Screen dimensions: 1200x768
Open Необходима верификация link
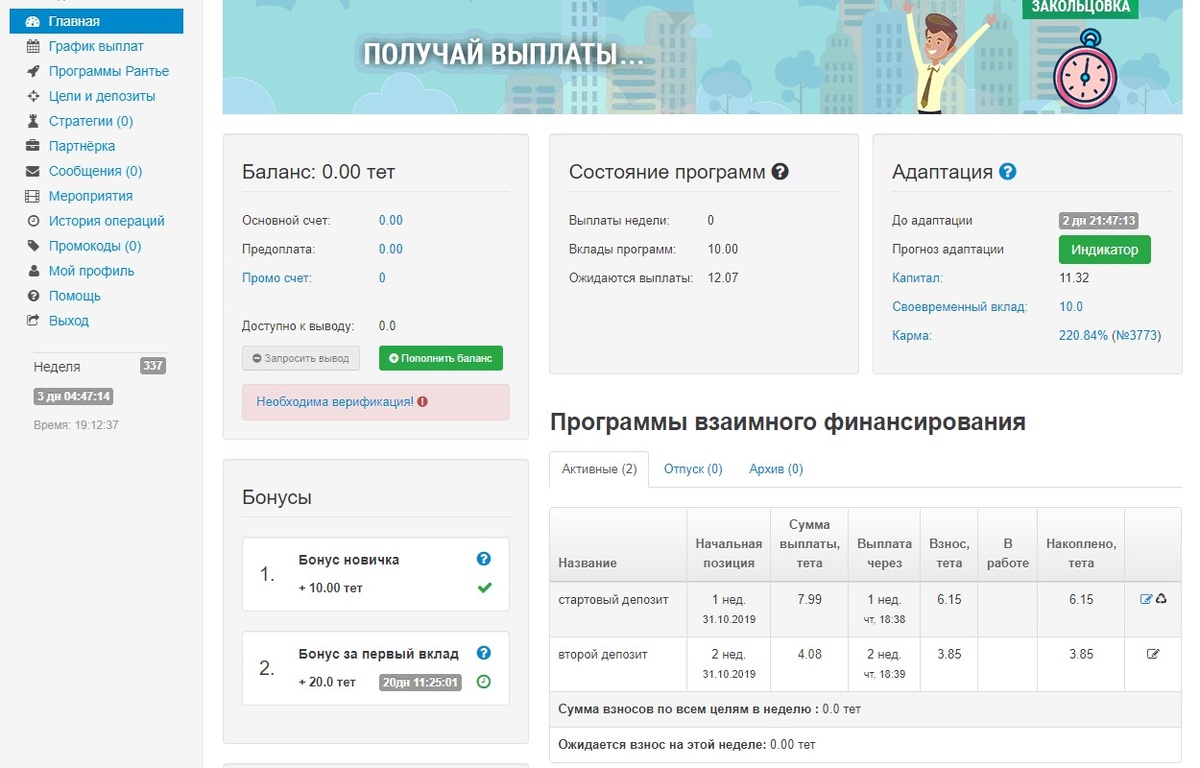335,402
